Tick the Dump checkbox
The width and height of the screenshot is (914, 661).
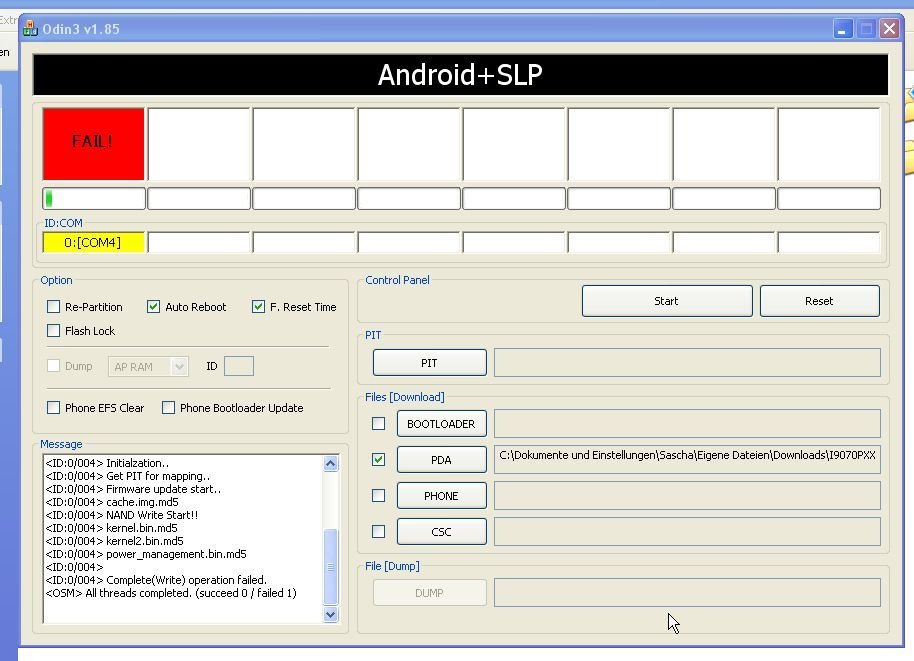(54, 366)
